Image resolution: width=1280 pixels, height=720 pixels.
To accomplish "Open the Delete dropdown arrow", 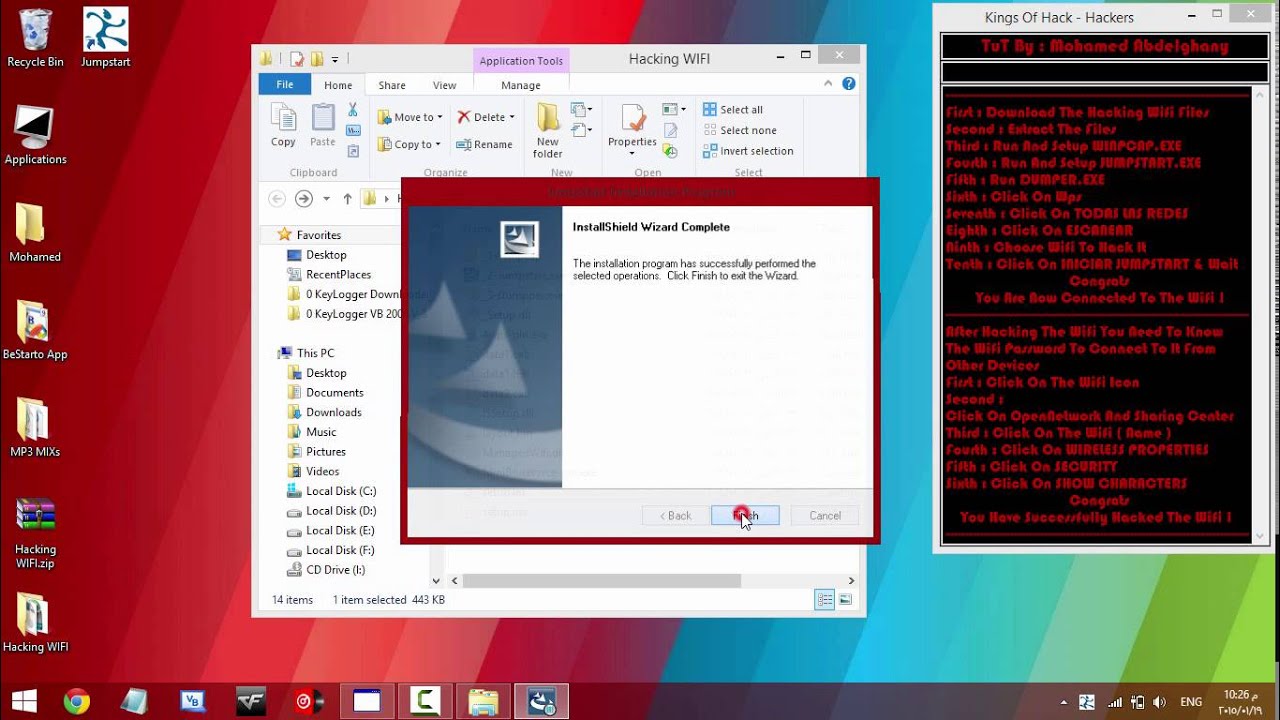I will tap(512, 117).
